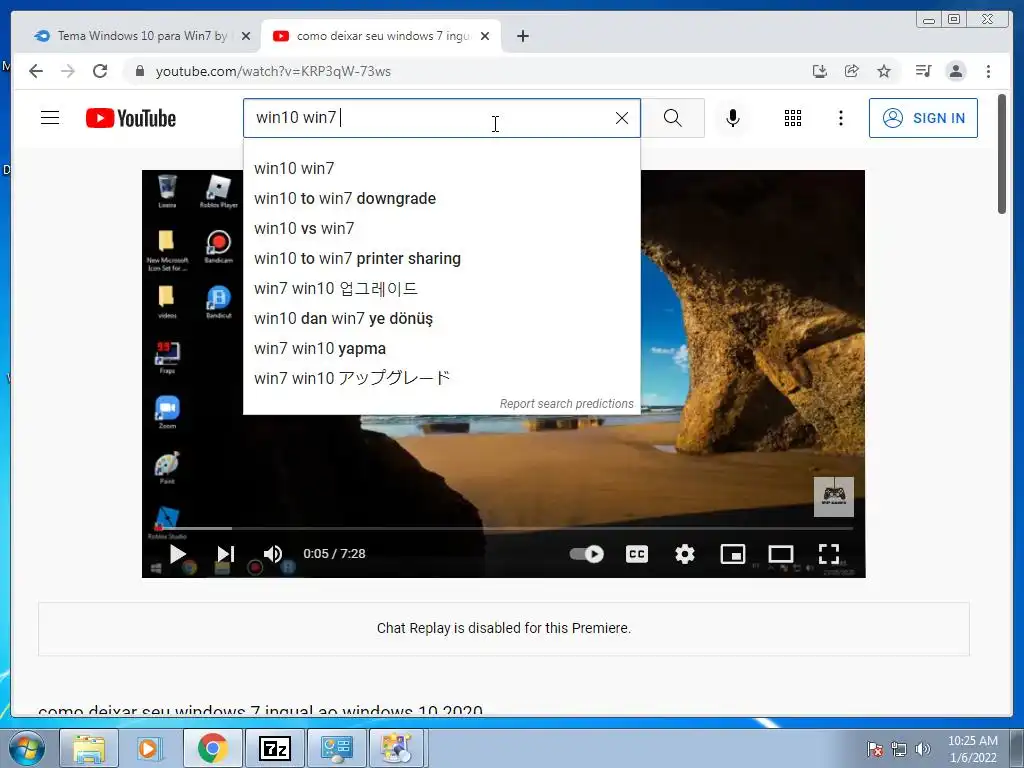Image resolution: width=1024 pixels, height=768 pixels.
Task: Install app via address bar icon
Action: coord(820,71)
